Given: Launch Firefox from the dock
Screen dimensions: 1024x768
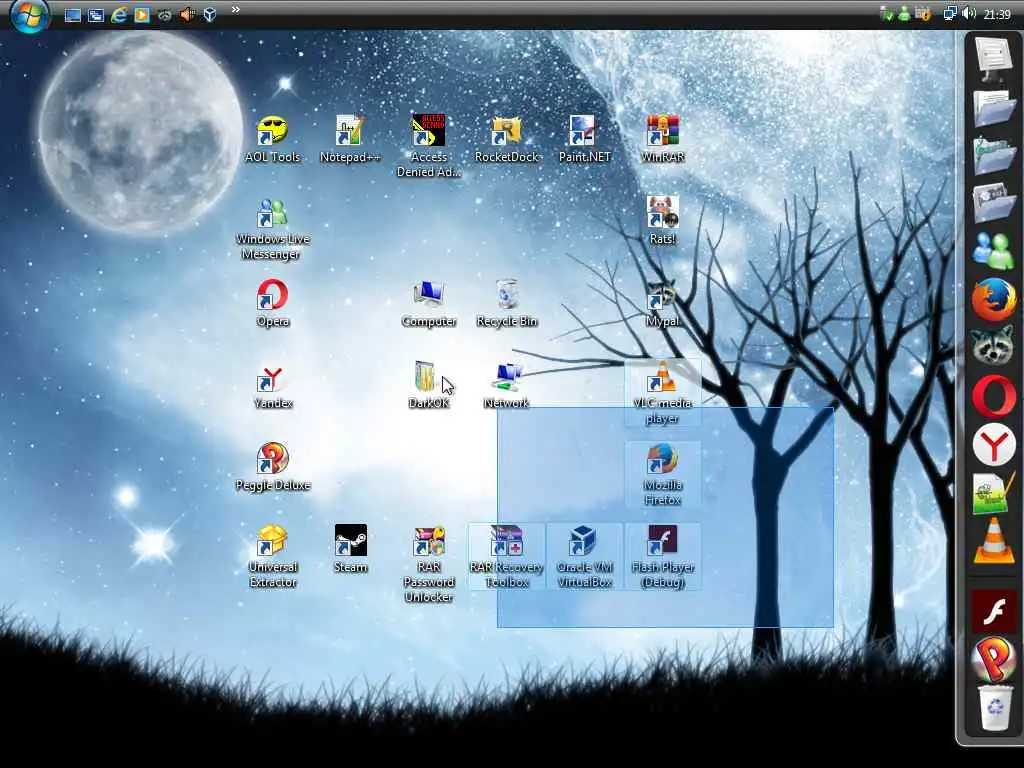Looking at the screenshot, I should (994, 299).
